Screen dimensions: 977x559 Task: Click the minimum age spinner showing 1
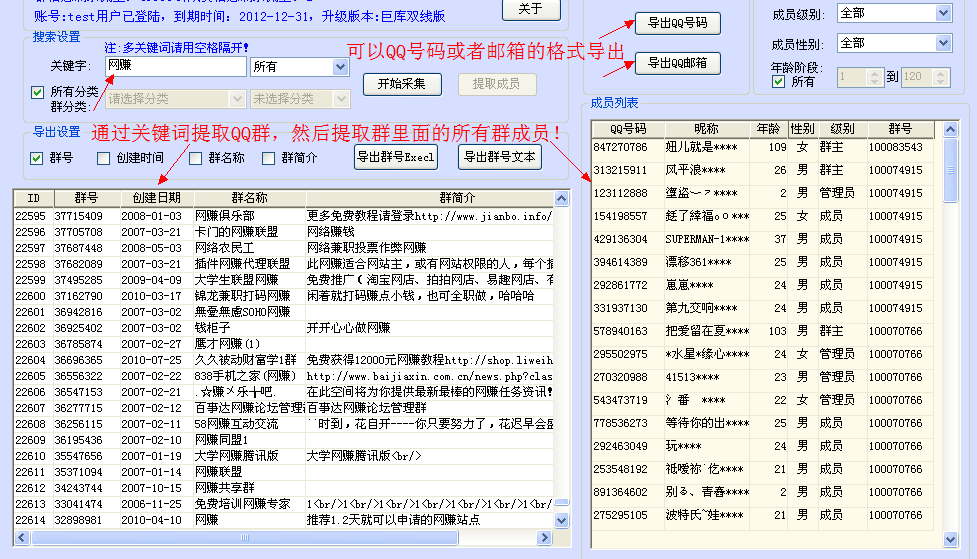pos(860,77)
